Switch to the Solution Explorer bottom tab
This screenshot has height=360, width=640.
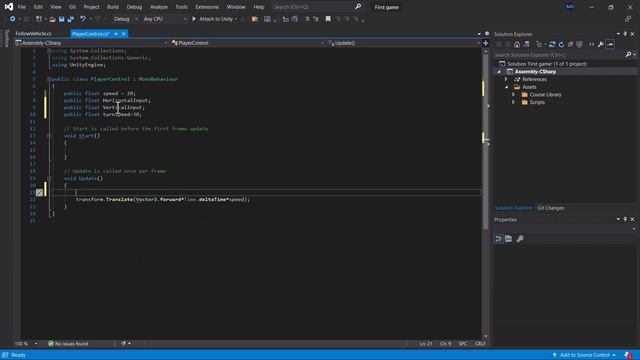tap(513, 208)
